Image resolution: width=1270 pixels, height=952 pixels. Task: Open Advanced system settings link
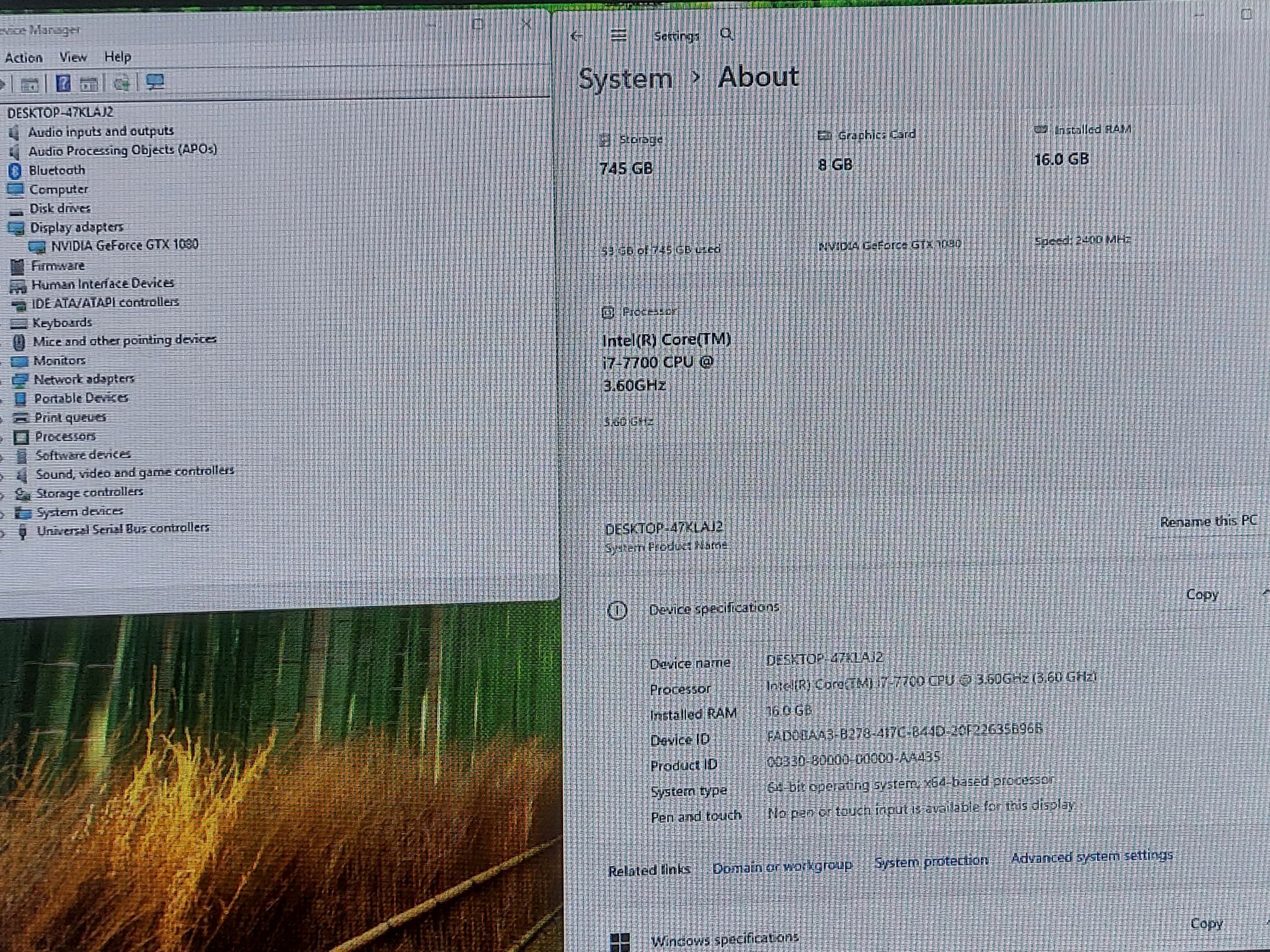[1091, 857]
